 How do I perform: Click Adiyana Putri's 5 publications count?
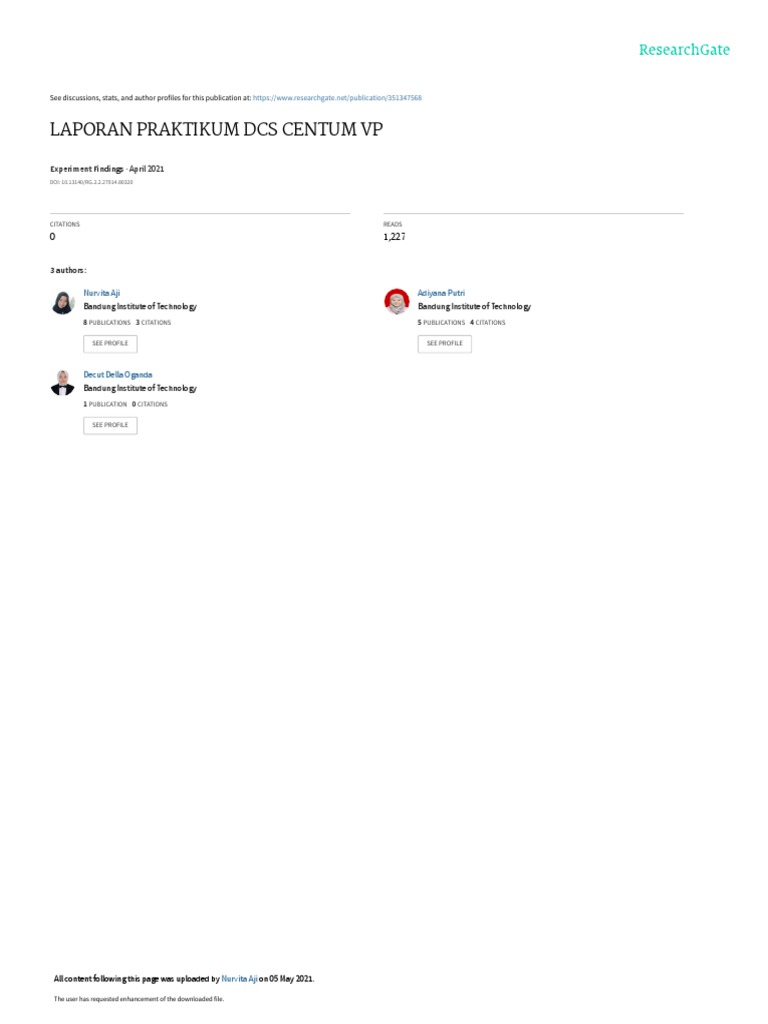441,323
